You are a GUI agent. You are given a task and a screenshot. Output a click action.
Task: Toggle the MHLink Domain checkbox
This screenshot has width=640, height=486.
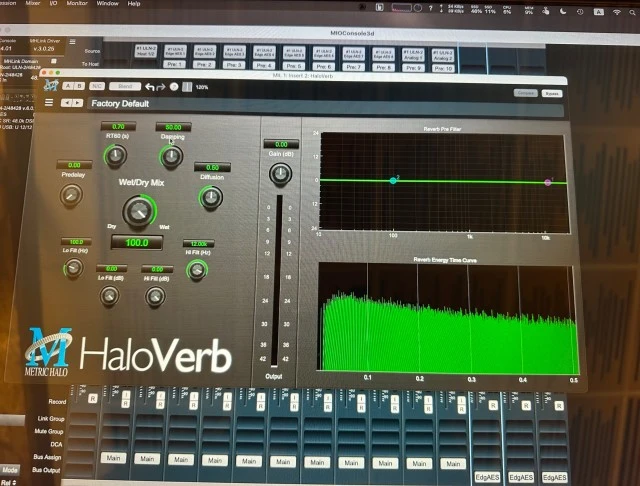point(53,61)
